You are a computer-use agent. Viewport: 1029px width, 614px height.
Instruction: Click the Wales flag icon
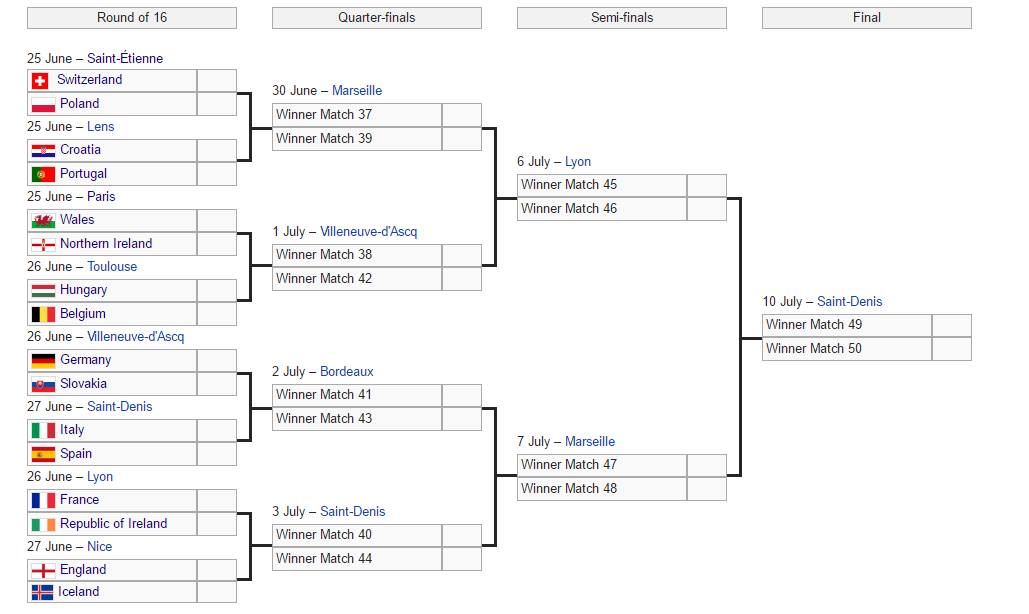[x=43, y=220]
